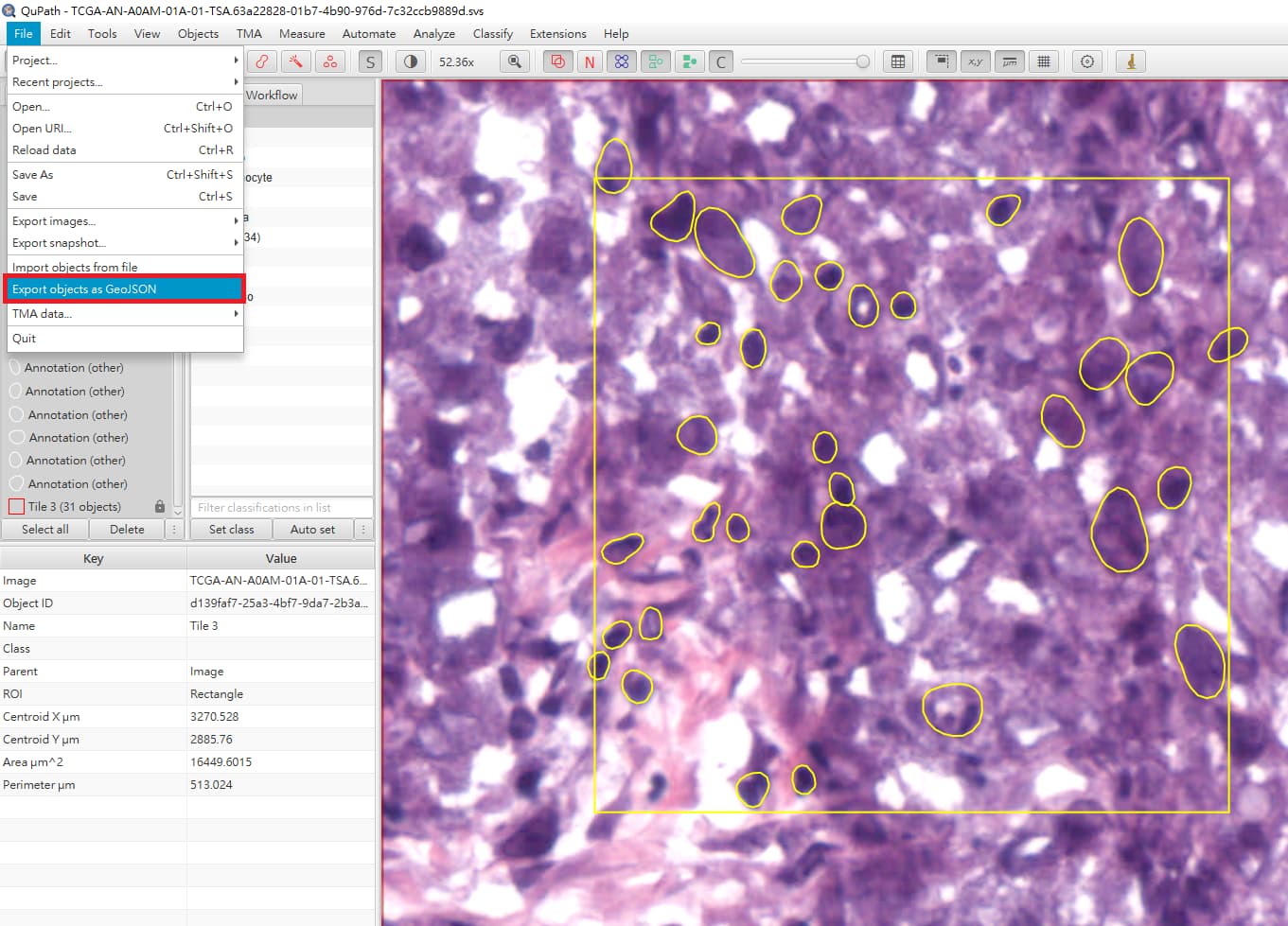Switch to the Workflow tab

tap(272, 94)
